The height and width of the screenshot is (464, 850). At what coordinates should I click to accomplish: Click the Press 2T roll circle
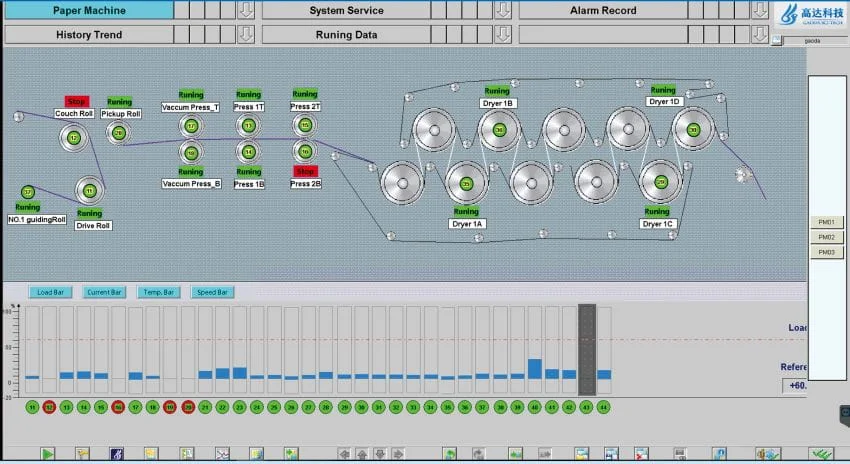[305, 125]
